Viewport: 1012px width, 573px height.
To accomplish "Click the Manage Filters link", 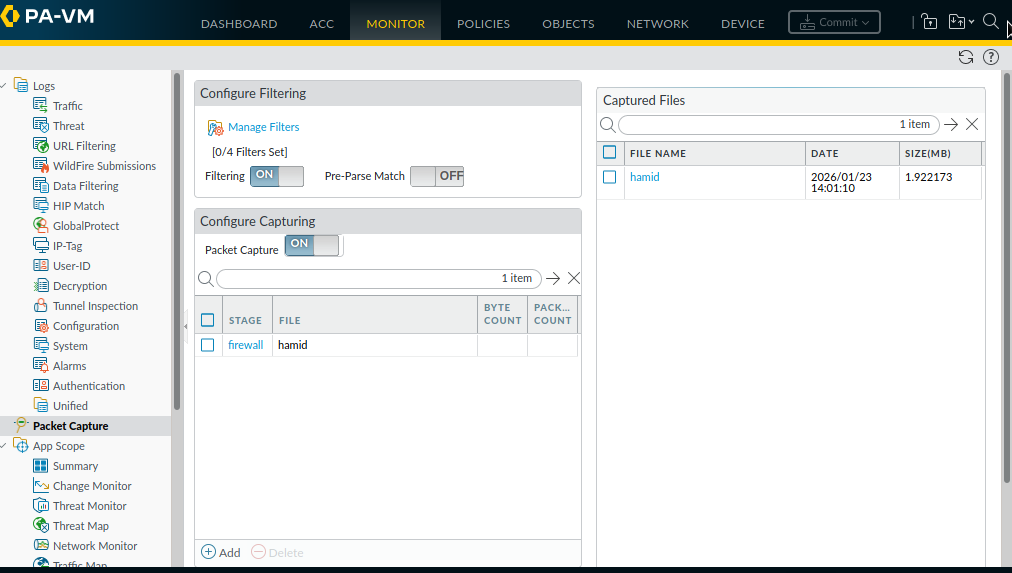I will [x=263, y=127].
